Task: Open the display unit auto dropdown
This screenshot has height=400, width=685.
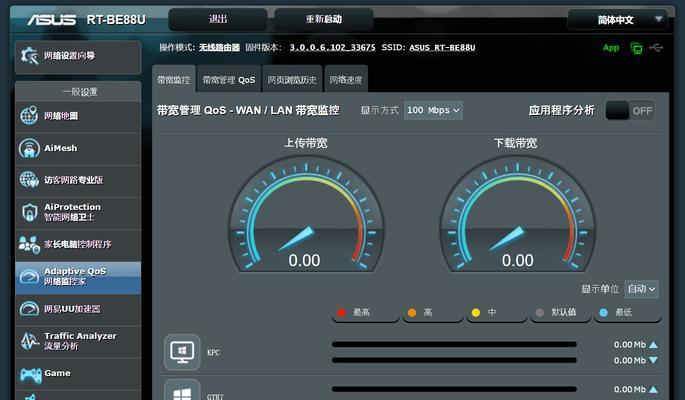Action: tap(641, 289)
